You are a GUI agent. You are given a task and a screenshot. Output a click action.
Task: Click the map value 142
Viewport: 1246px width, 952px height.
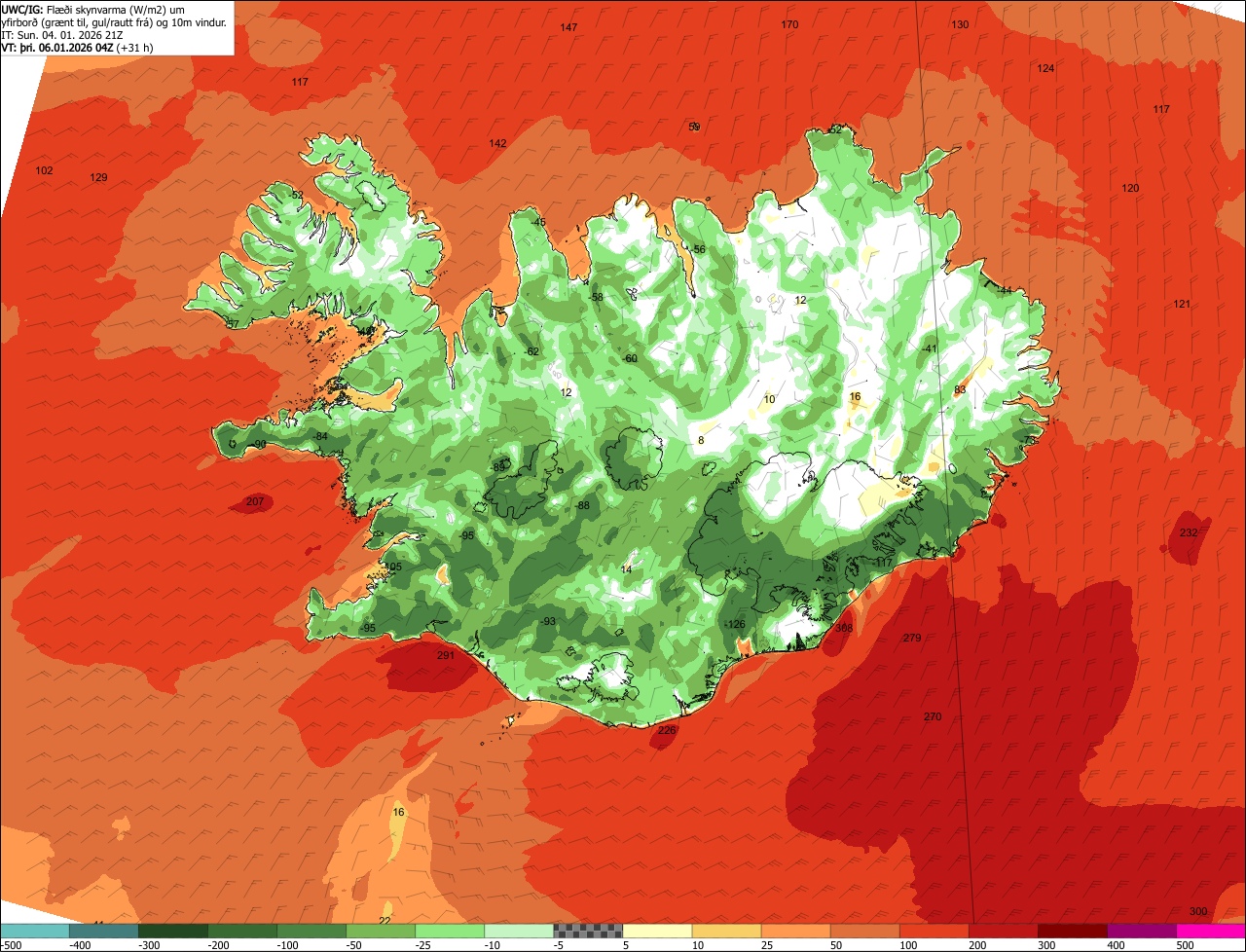pyautogui.click(x=497, y=143)
